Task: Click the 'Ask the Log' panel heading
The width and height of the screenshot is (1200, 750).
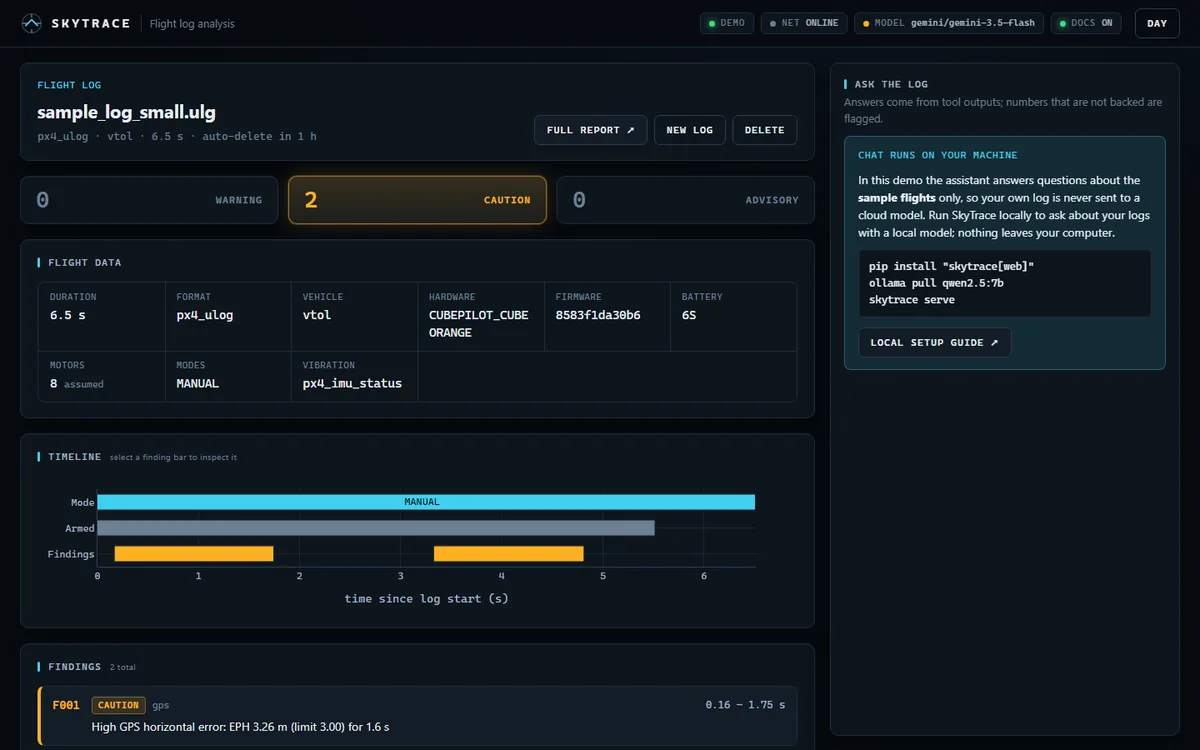Action: coord(891,84)
